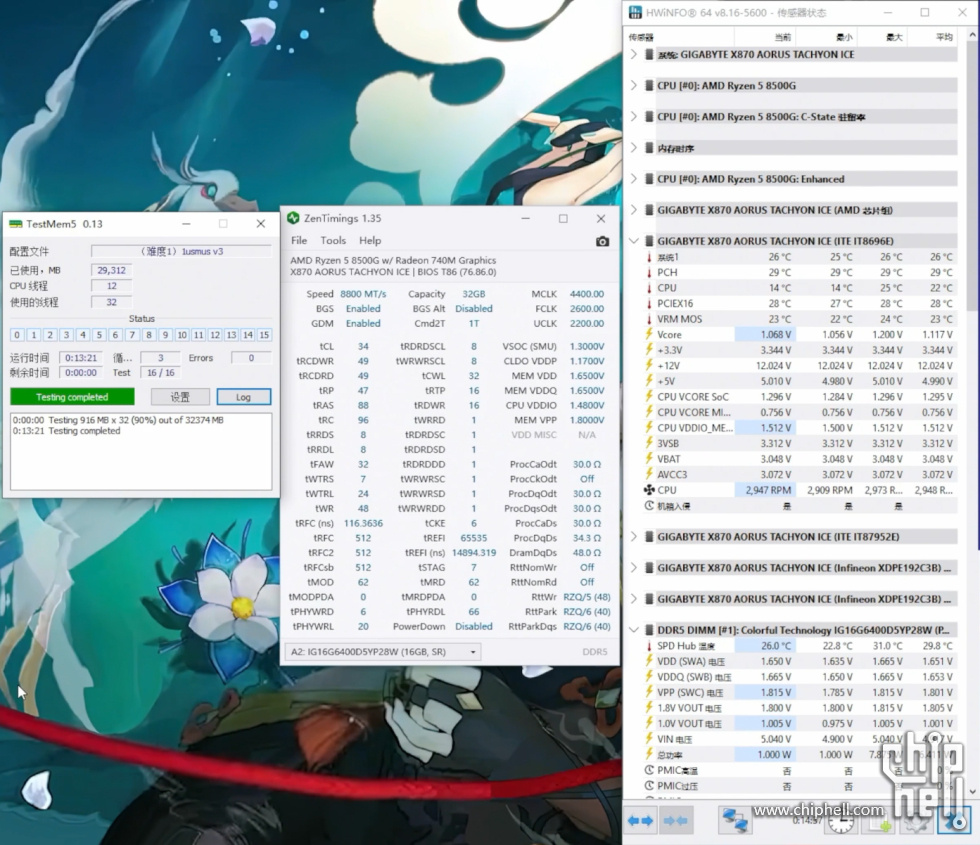This screenshot has height=845, width=980.
Task: Click the TestMem5 log output text area
Action: (x=141, y=451)
